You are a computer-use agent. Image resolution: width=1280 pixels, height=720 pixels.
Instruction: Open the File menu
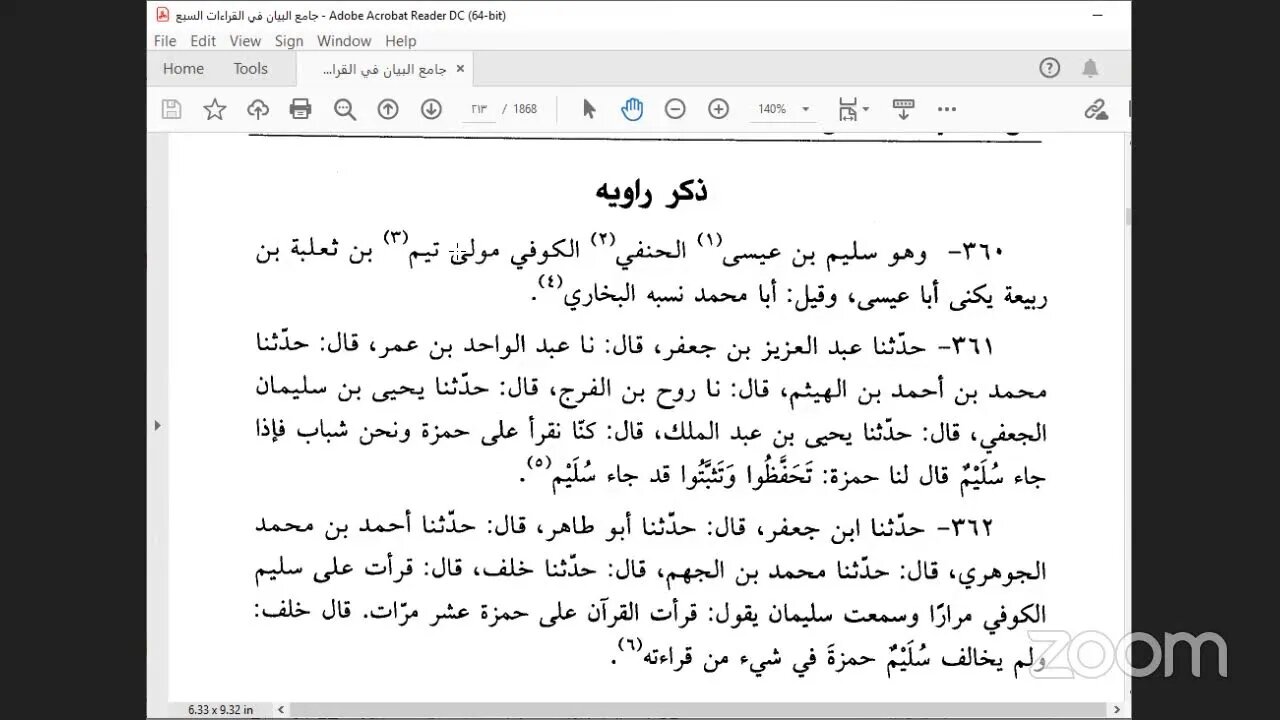165,41
